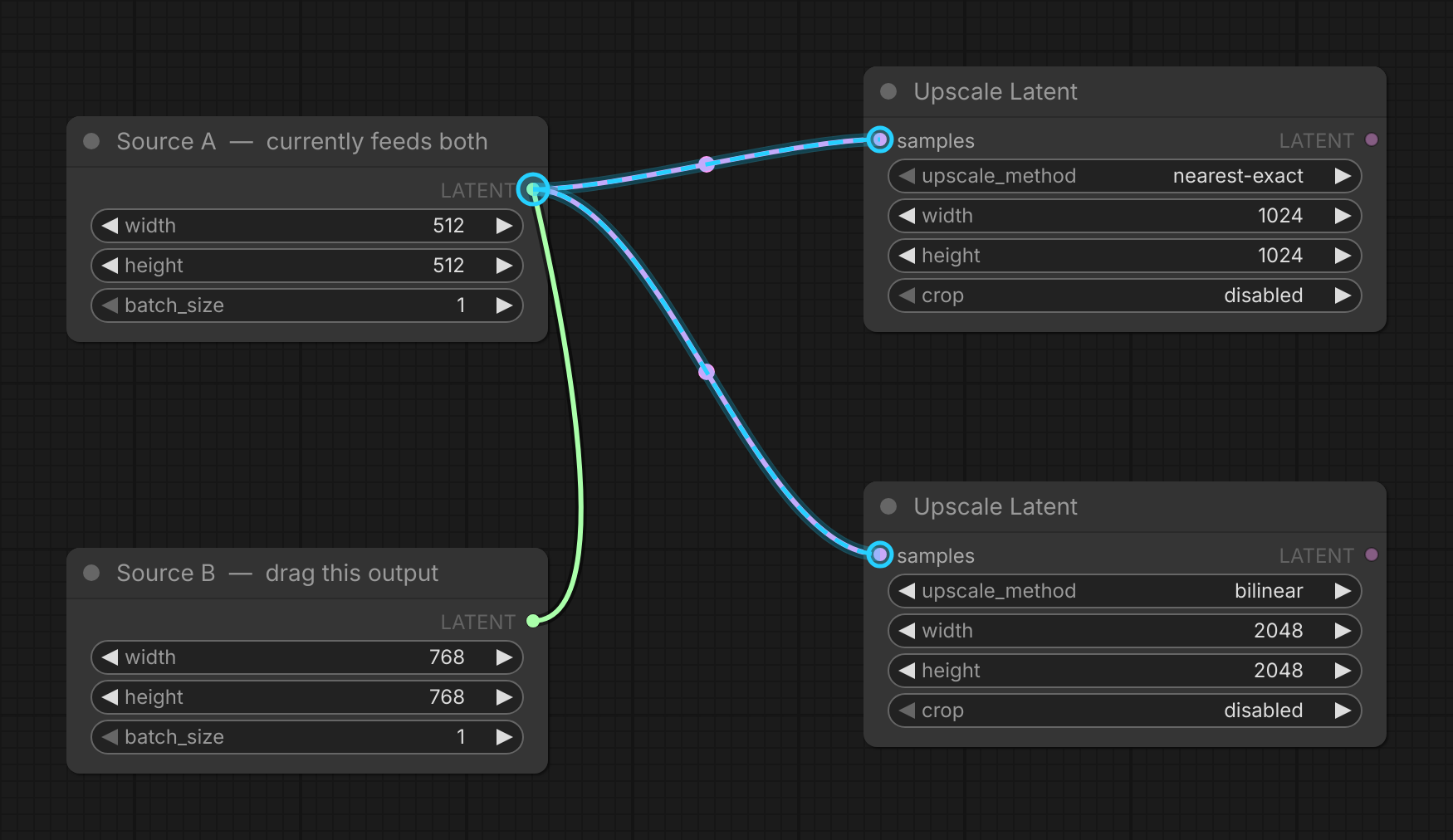Increase Source B batch_size with right arrow

click(504, 737)
